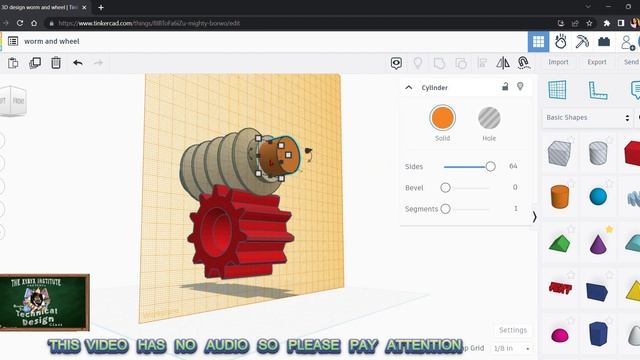
Task: Collapse the shapes panel with arrow
Action: point(534,217)
